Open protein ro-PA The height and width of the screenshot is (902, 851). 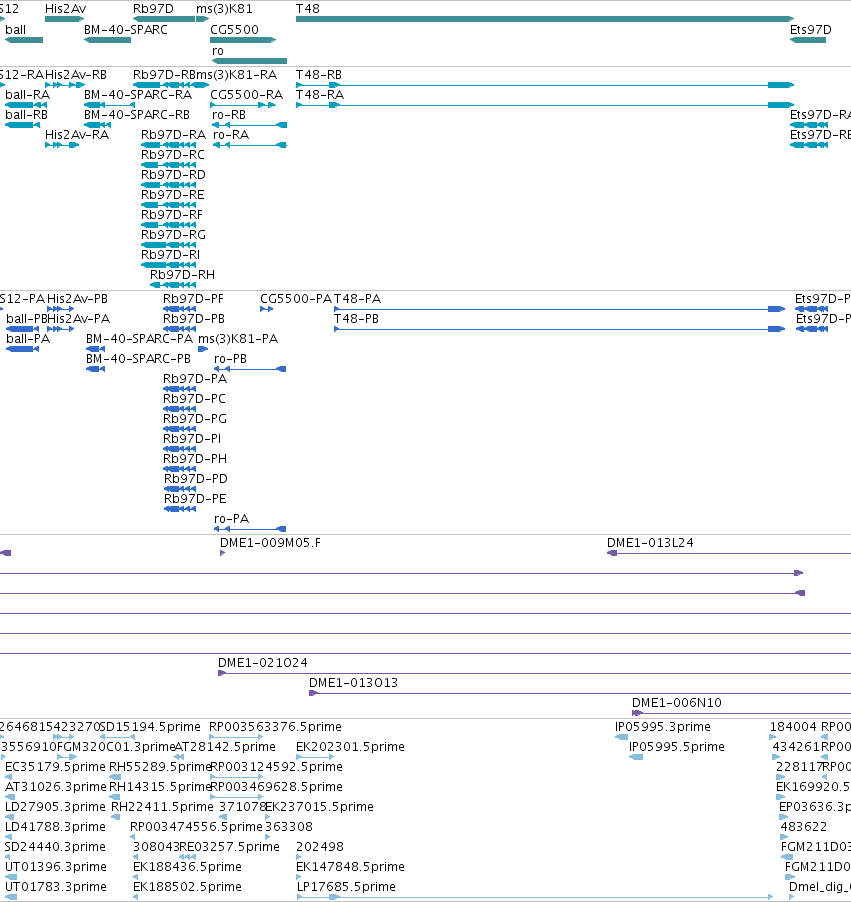click(x=250, y=529)
